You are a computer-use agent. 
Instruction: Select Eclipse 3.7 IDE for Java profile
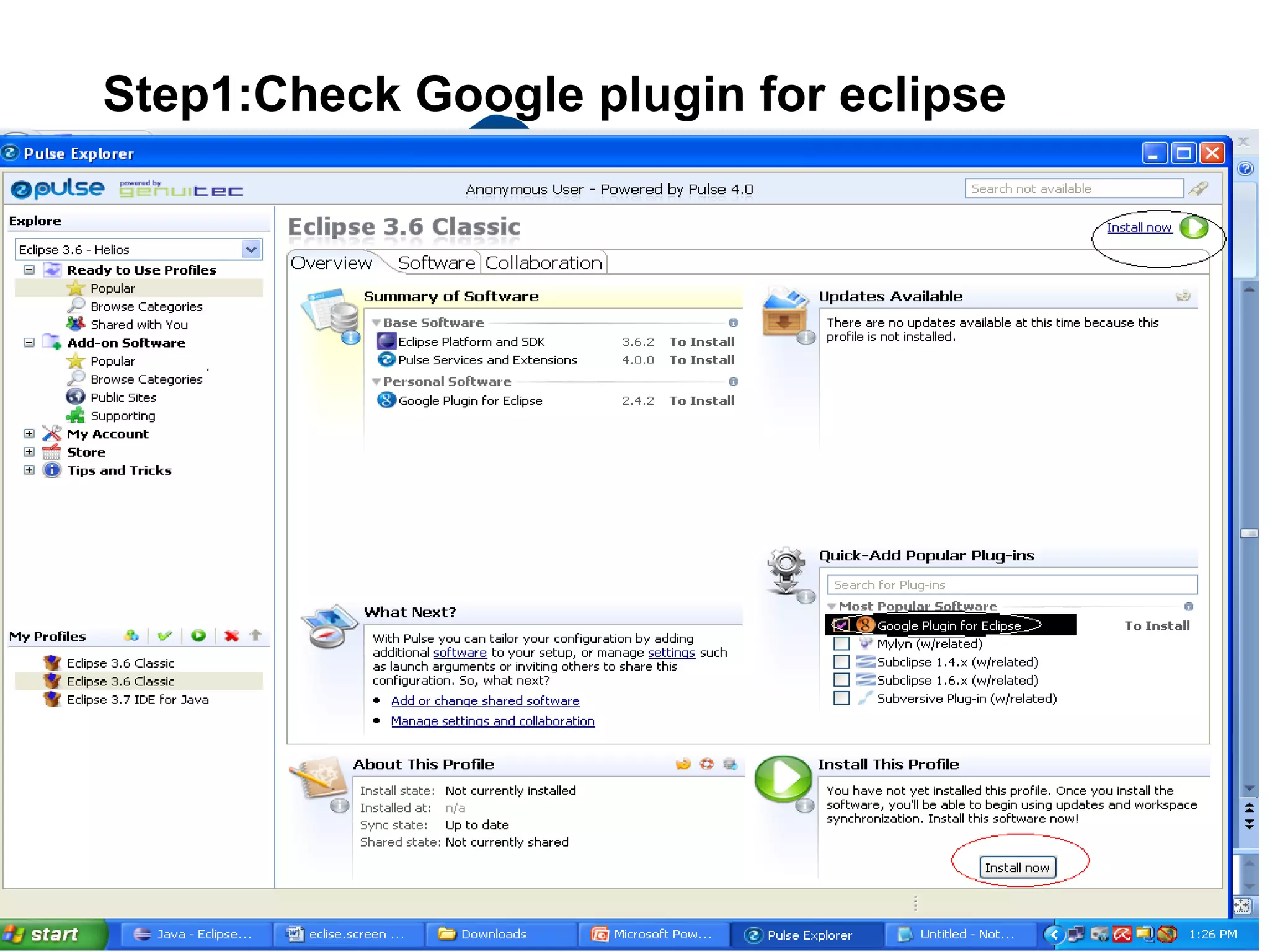(138, 699)
